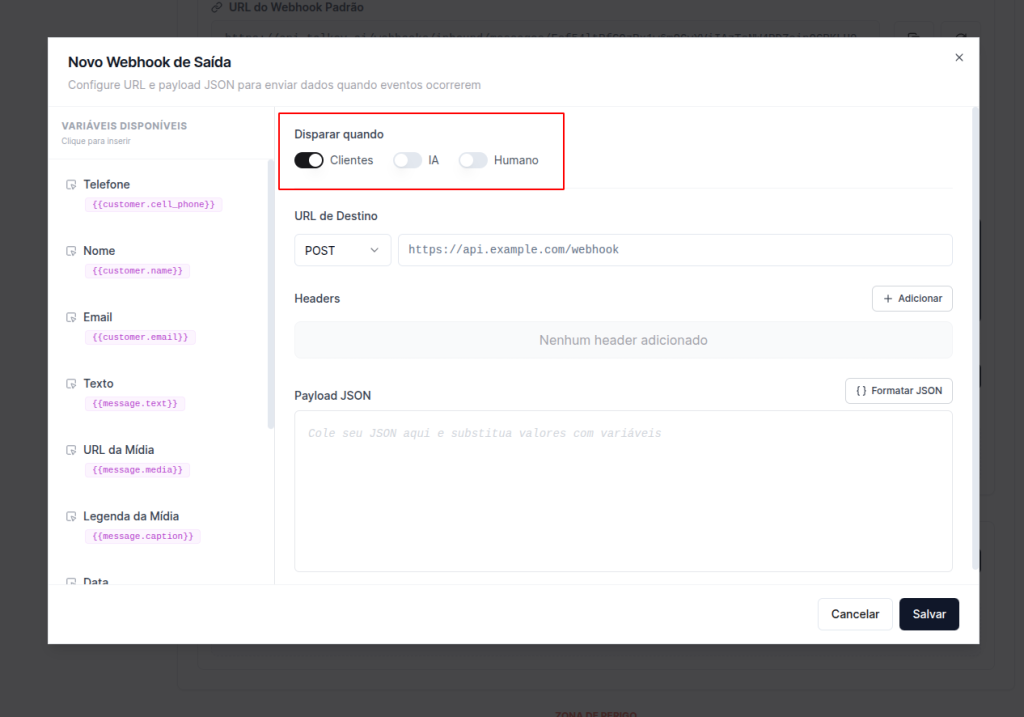Cancel the webhook creation

pos(855,614)
